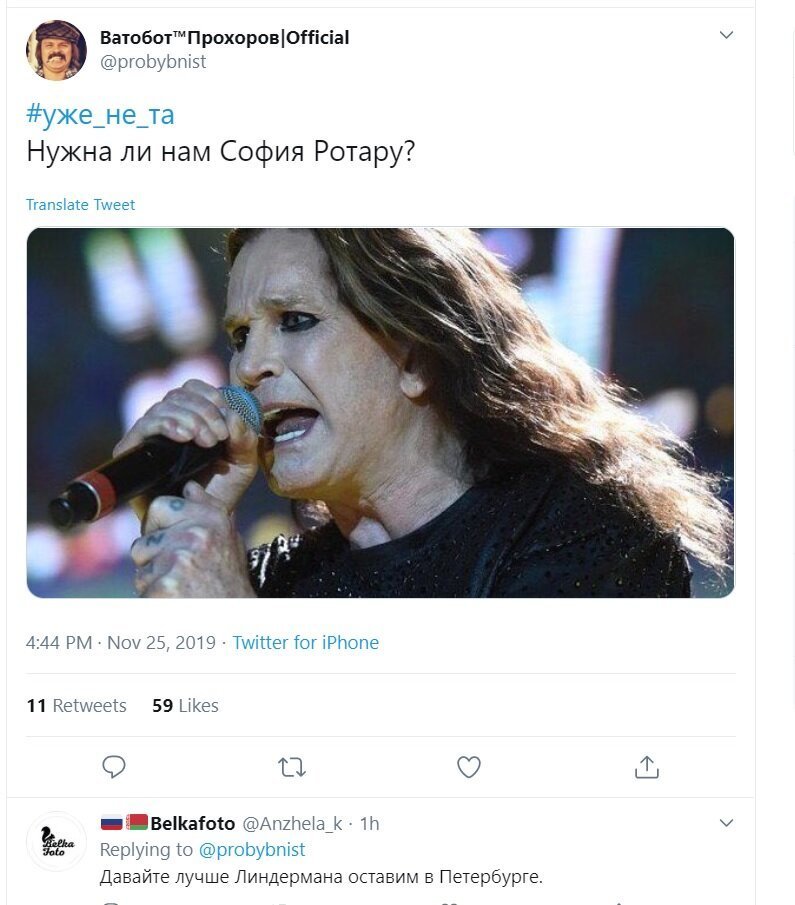Image resolution: width=795 pixels, height=905 pixels.
Task: Open the attached singer photo
Action: click(x=380, y=413)
